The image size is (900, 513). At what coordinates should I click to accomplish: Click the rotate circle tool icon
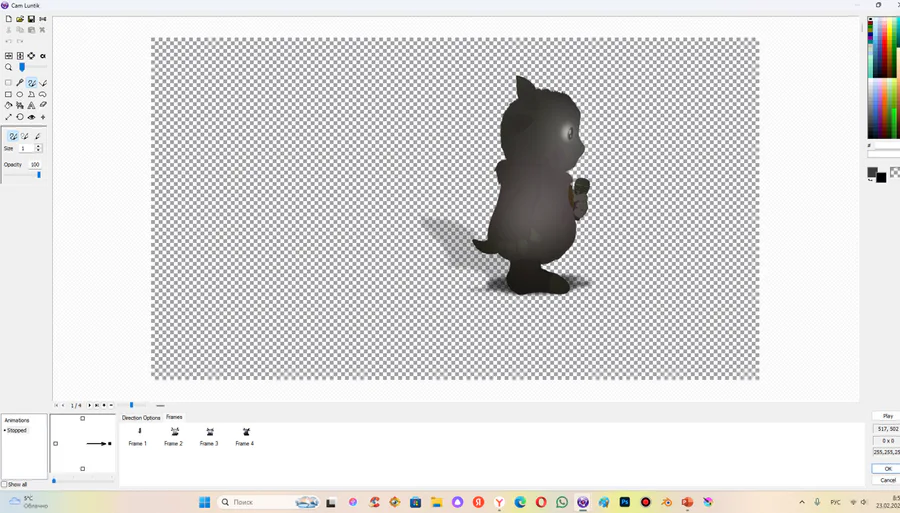pos(20,116)
